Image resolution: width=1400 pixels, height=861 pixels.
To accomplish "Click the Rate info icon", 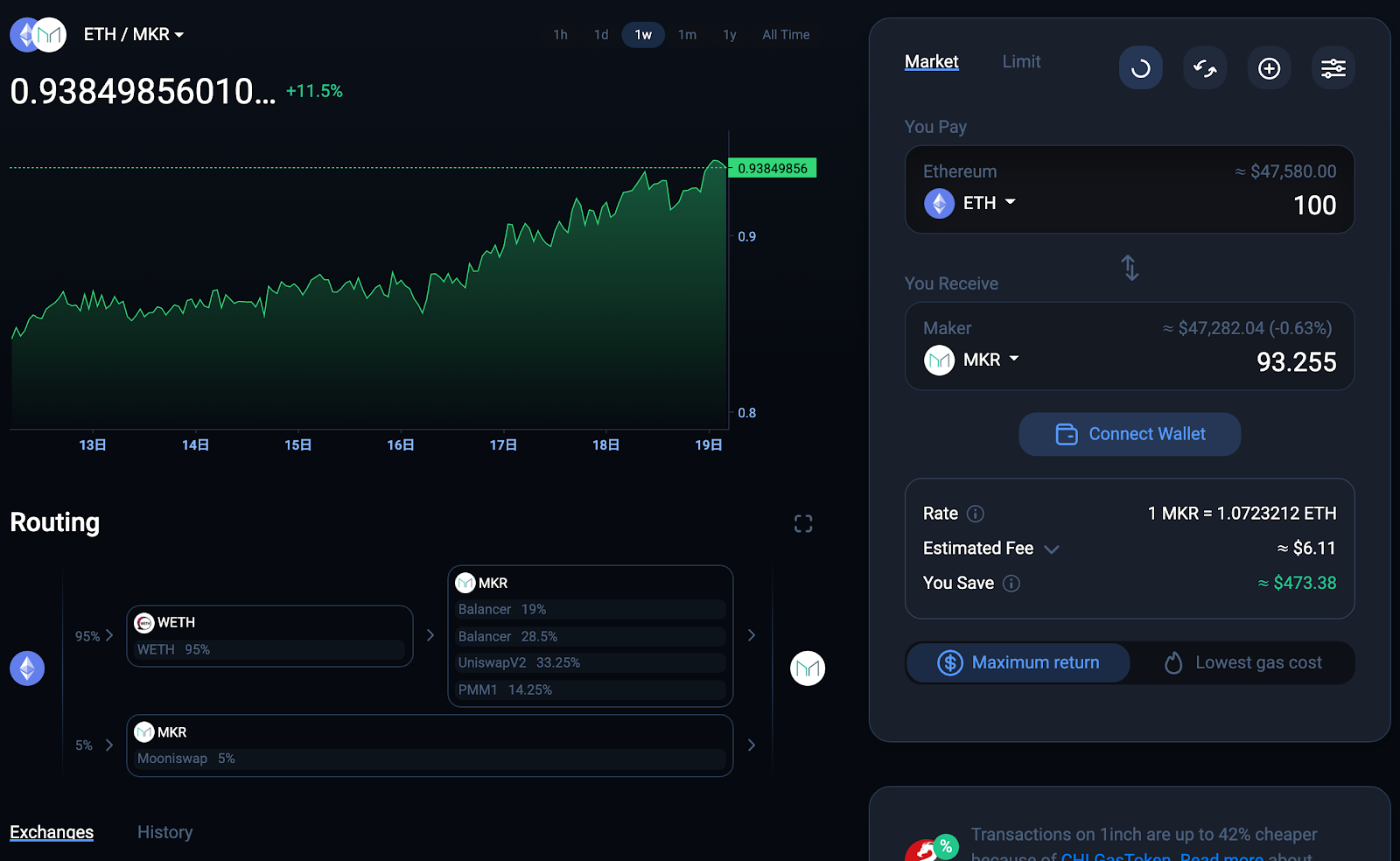I will pos(976,514).
